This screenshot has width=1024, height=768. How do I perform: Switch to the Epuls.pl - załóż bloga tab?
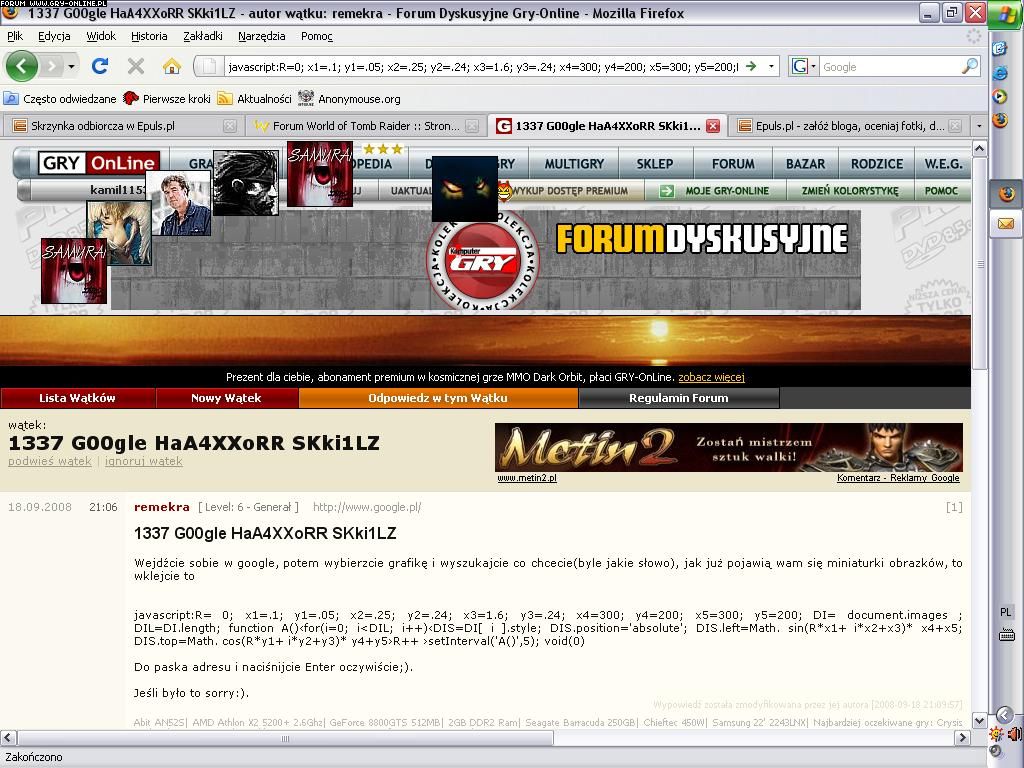tap(848, 125)
